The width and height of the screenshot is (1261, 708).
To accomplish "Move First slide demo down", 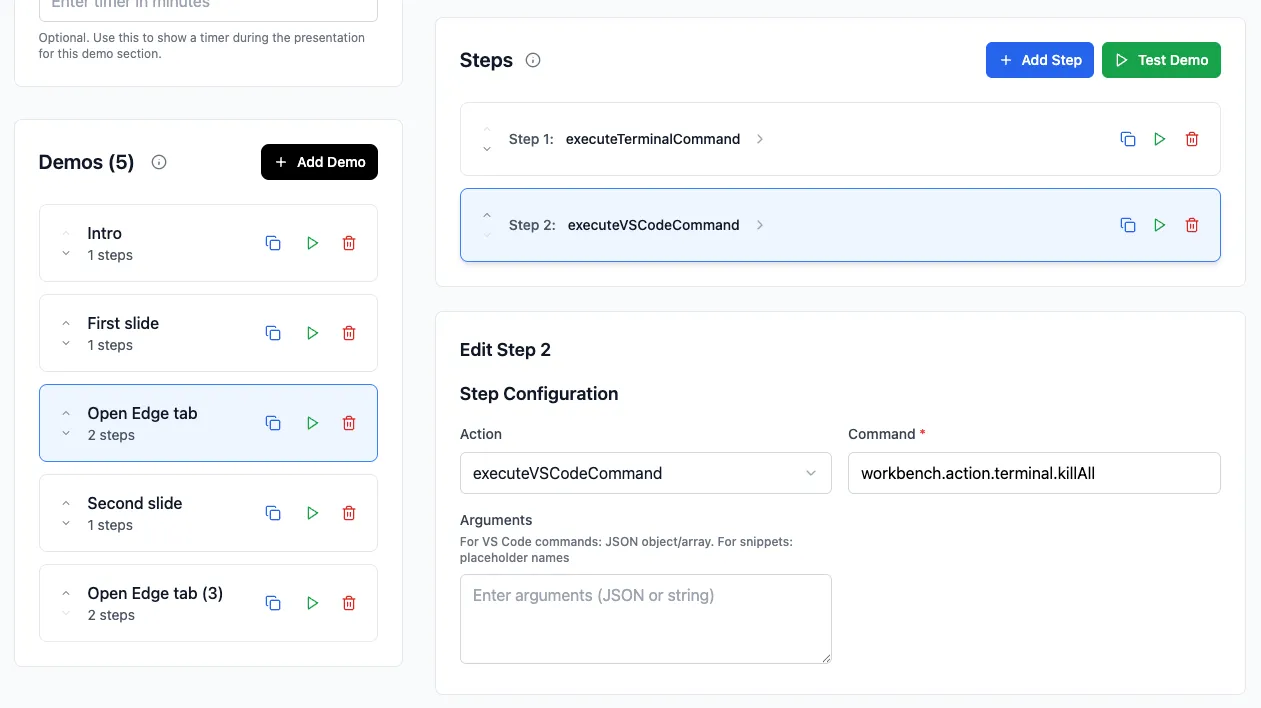I will 66,344.
